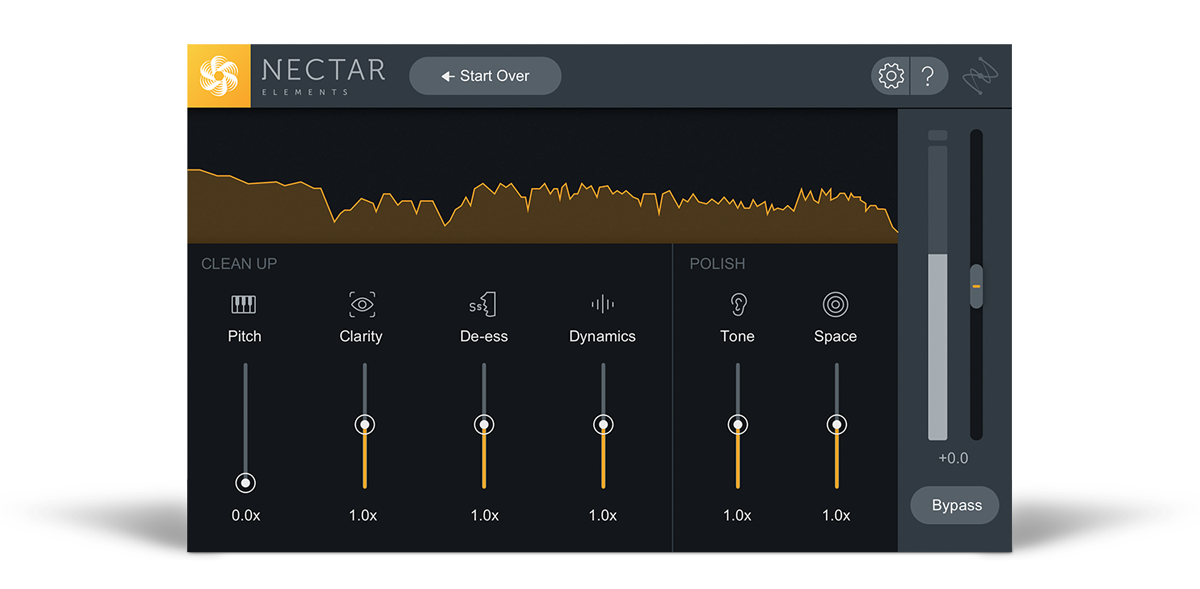Viewport: 1200px width, 589px height.
Task: Click the NECTAR Elements title text
Action: pyautogui.click(x=323, y=76)
